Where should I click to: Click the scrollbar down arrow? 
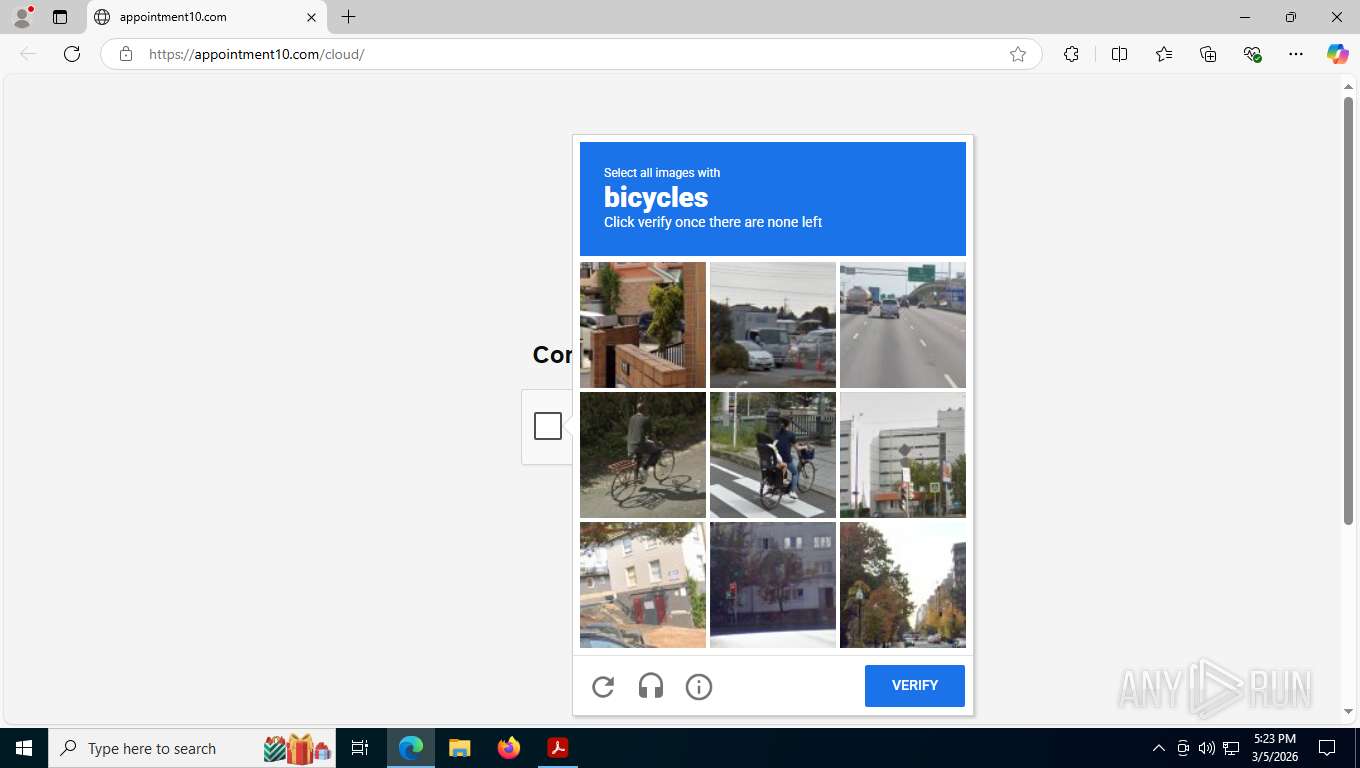(x=1348, y=712)
